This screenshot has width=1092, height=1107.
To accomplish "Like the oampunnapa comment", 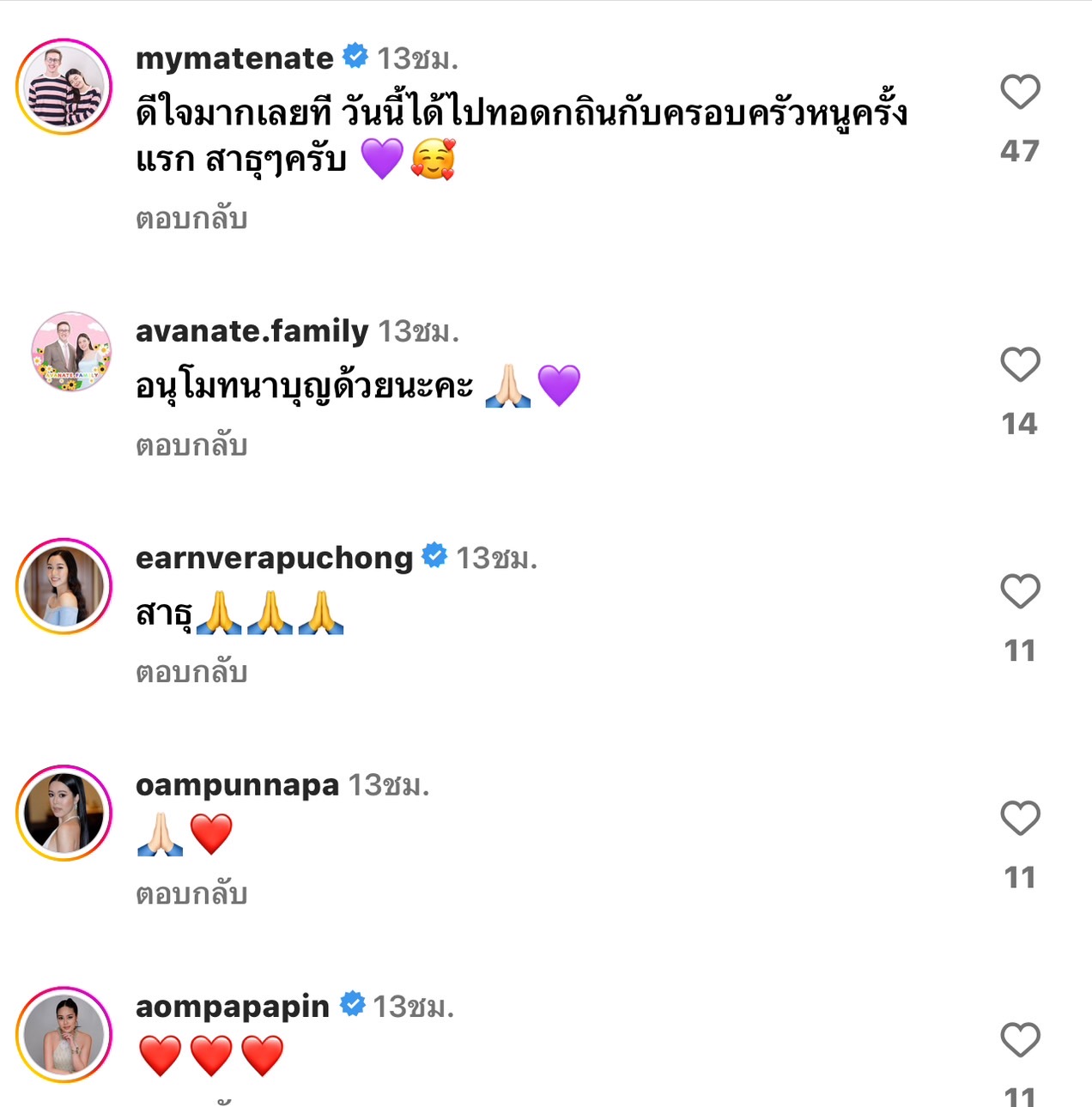I will [1020, 818].
